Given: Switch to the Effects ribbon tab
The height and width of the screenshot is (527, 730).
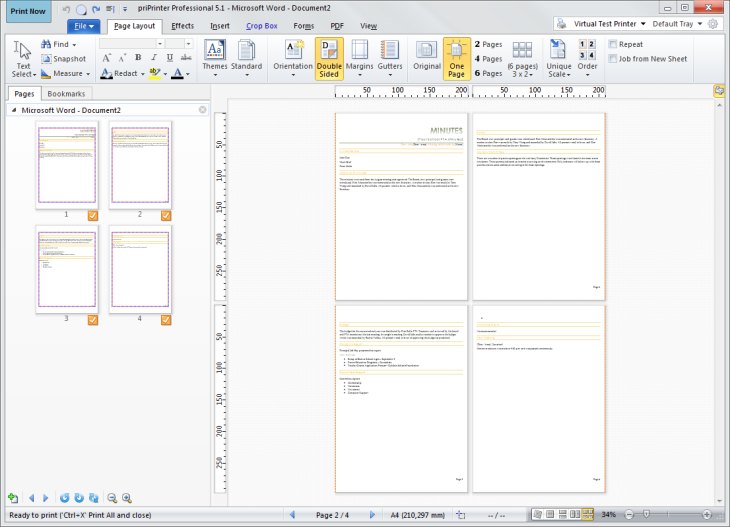Looking at the screenshot, I should pos(182,26).
